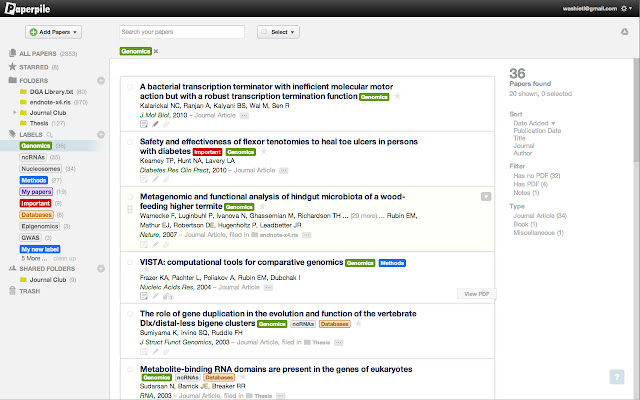
Task: Select the red Important label
Action: (x=36, y=202)
